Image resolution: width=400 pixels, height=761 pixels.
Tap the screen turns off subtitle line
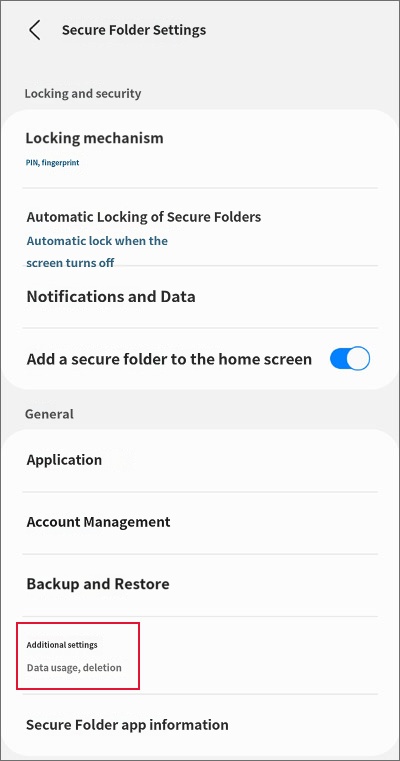click(70, 263)
